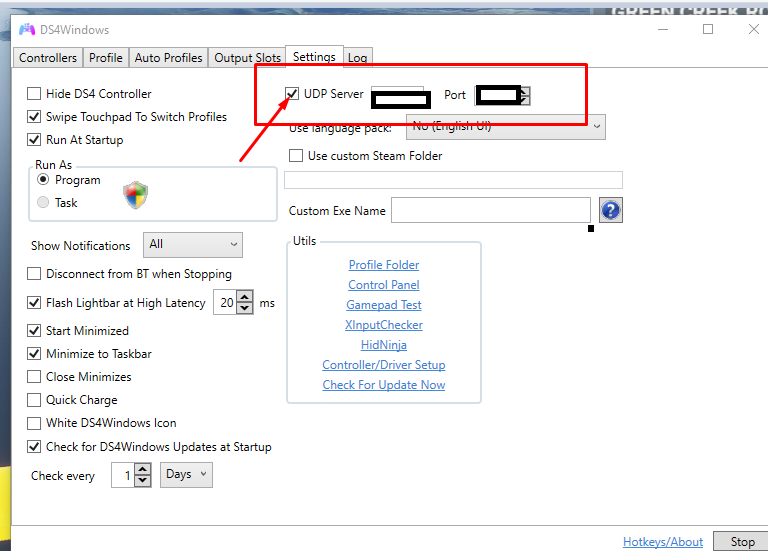Switch to the Controllers tab
The height and width of the screenshot is (551, 768).
tap(48, 58)
